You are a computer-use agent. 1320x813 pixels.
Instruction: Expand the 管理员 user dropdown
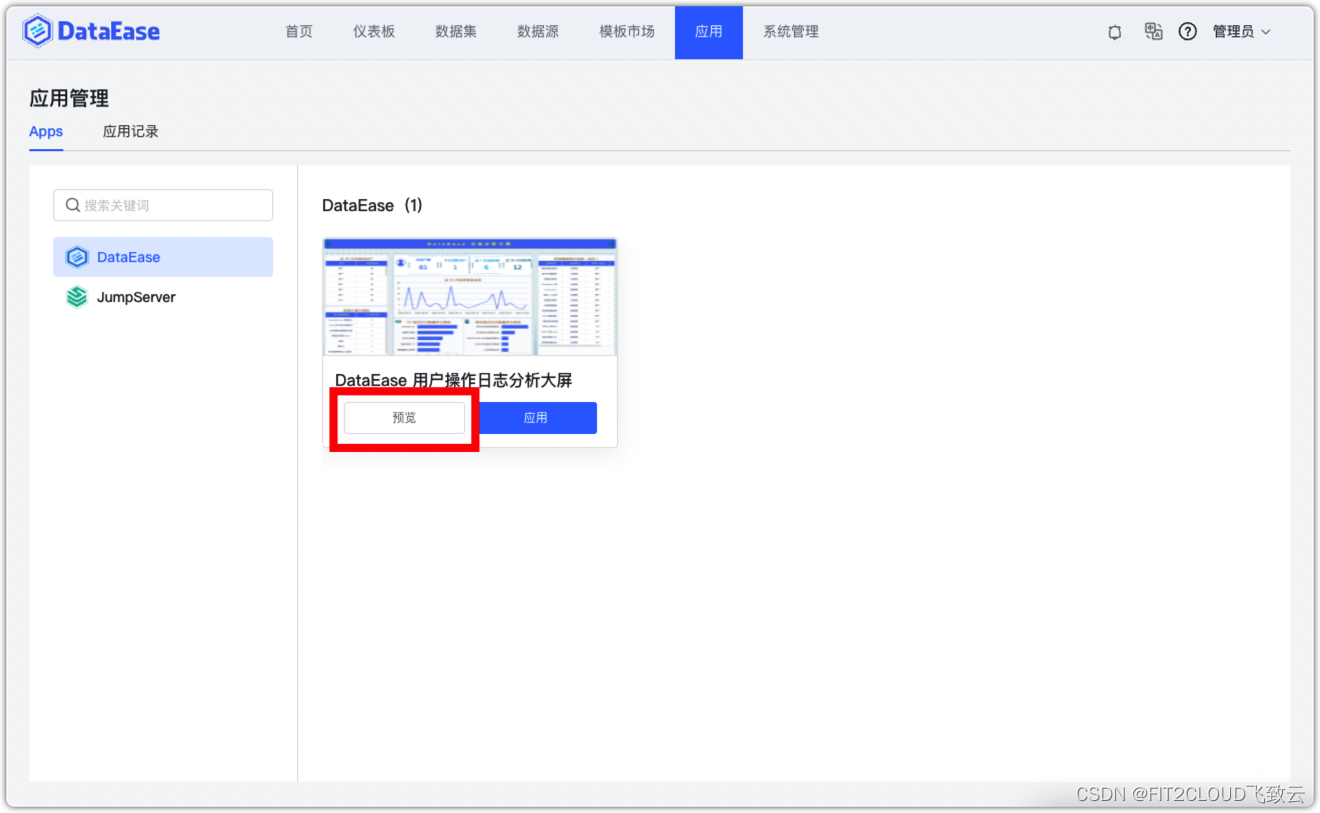coord(1241,32)
